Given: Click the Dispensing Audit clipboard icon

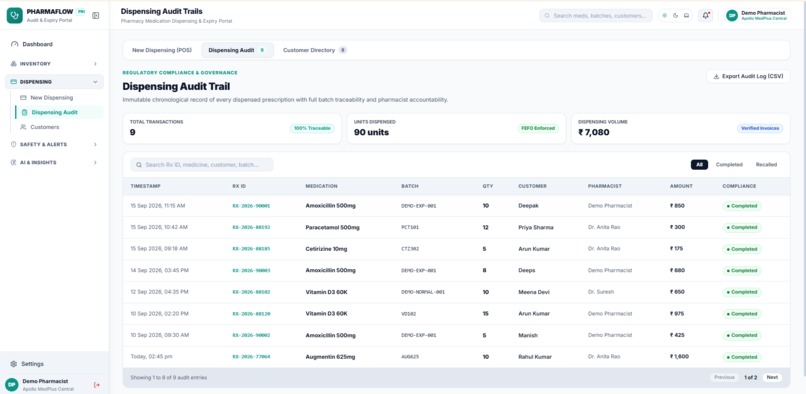Looking at the screenshot, I should [x=24, y=112].
